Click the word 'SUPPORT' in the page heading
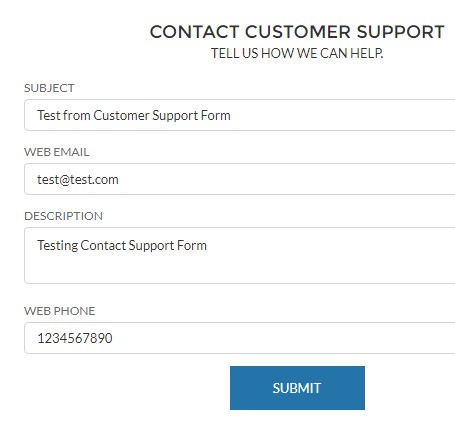This screenshot has height=441, width=455. pos(401,32)
